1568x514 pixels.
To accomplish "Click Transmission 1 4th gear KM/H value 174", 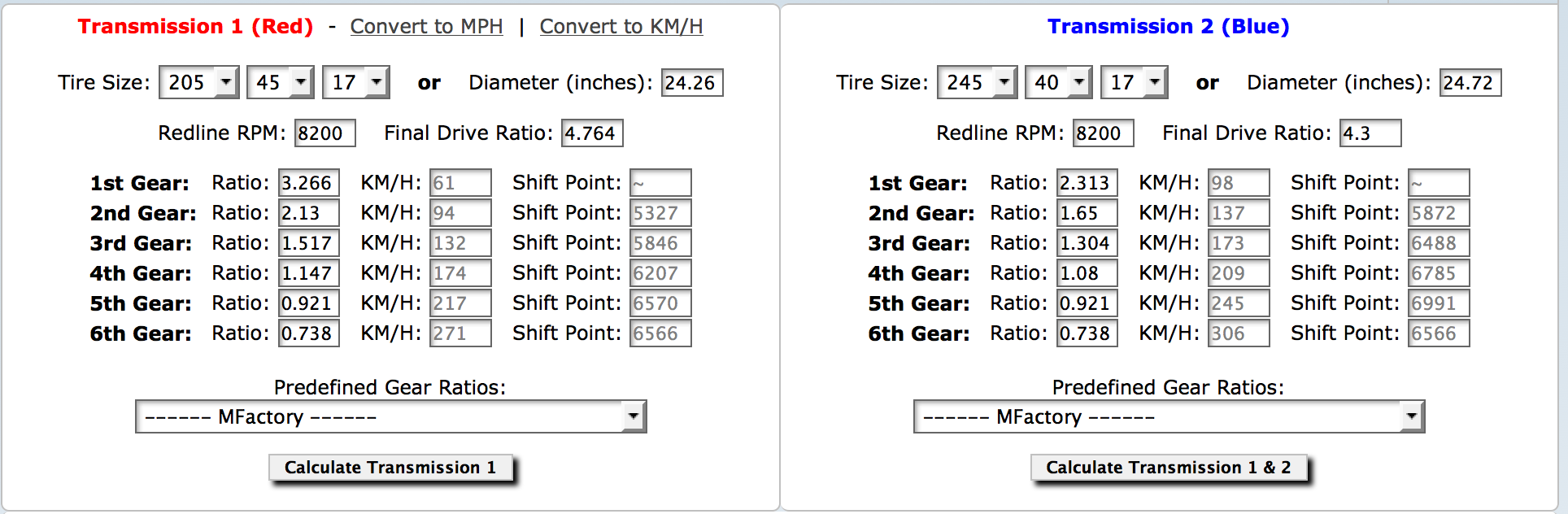I will pyautogui.click(x=460, y=273).
